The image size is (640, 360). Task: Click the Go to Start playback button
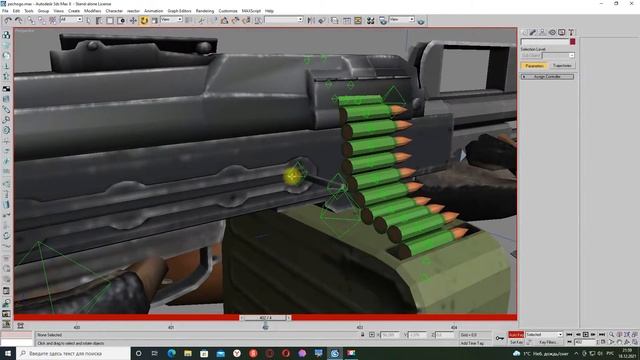[569, 335]
